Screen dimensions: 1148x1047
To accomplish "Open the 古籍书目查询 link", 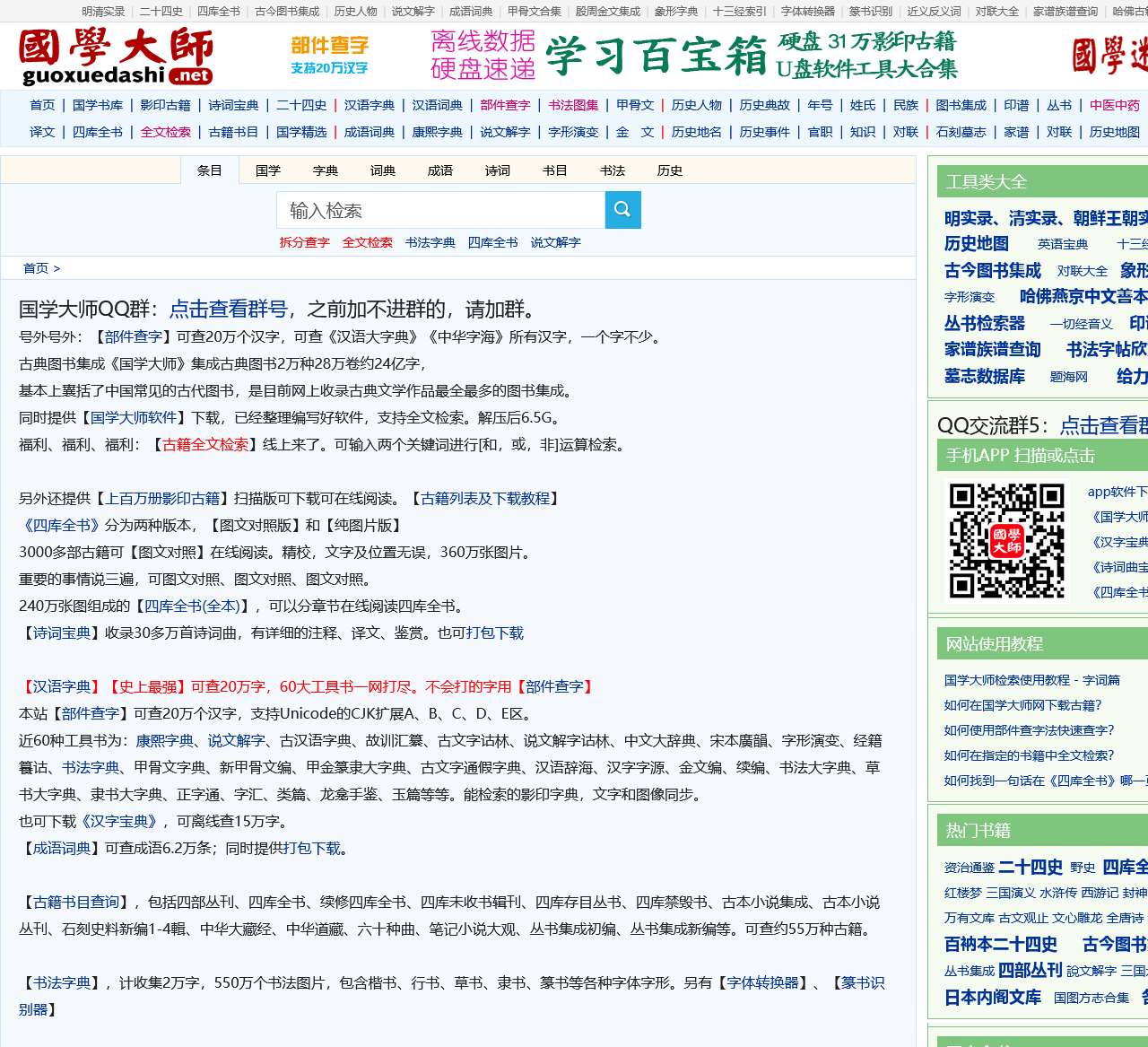I will click(76, 902).
